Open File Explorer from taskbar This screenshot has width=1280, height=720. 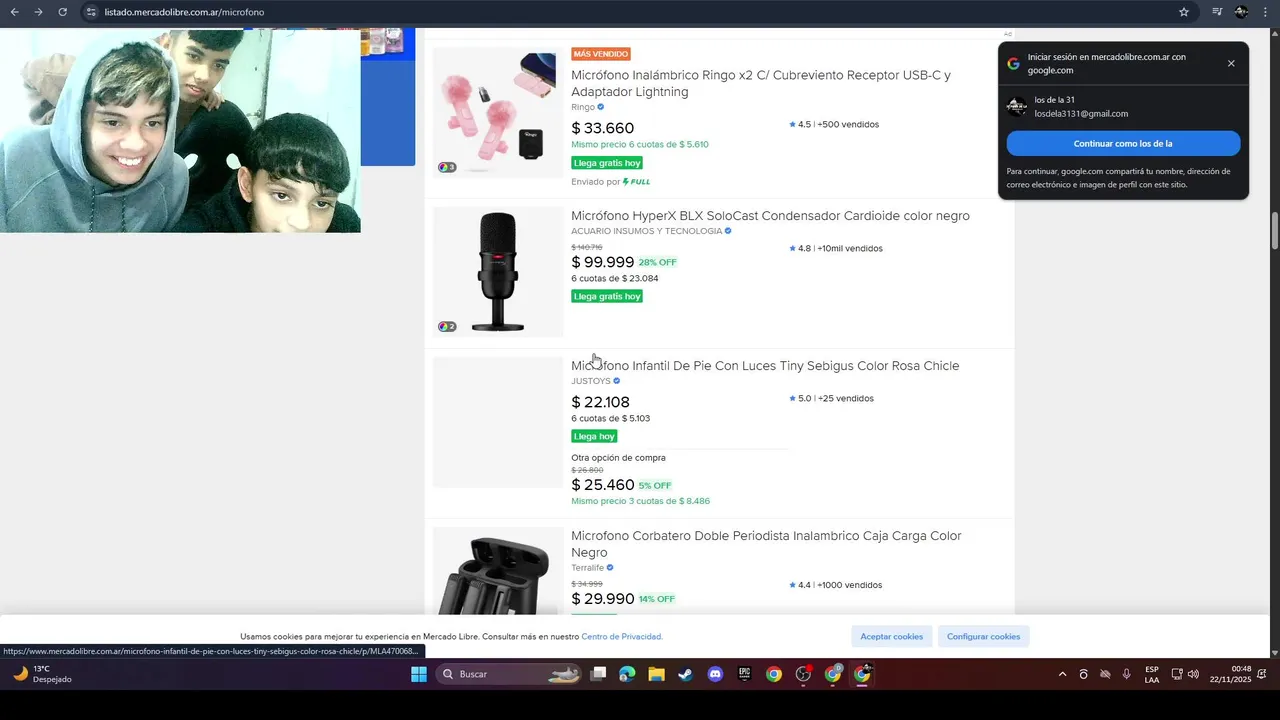pos(656,674)
